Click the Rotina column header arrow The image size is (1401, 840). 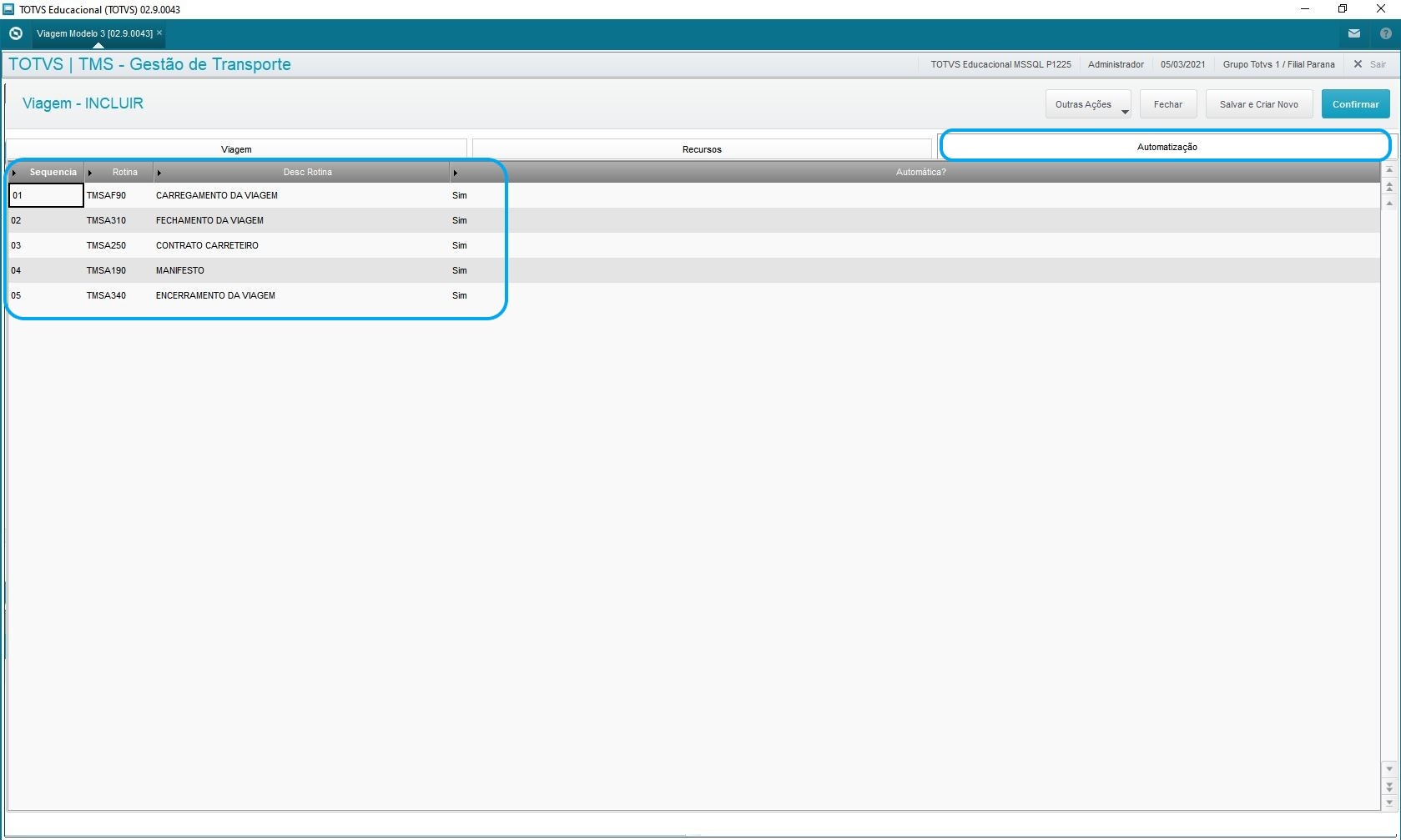pos(90,173)
